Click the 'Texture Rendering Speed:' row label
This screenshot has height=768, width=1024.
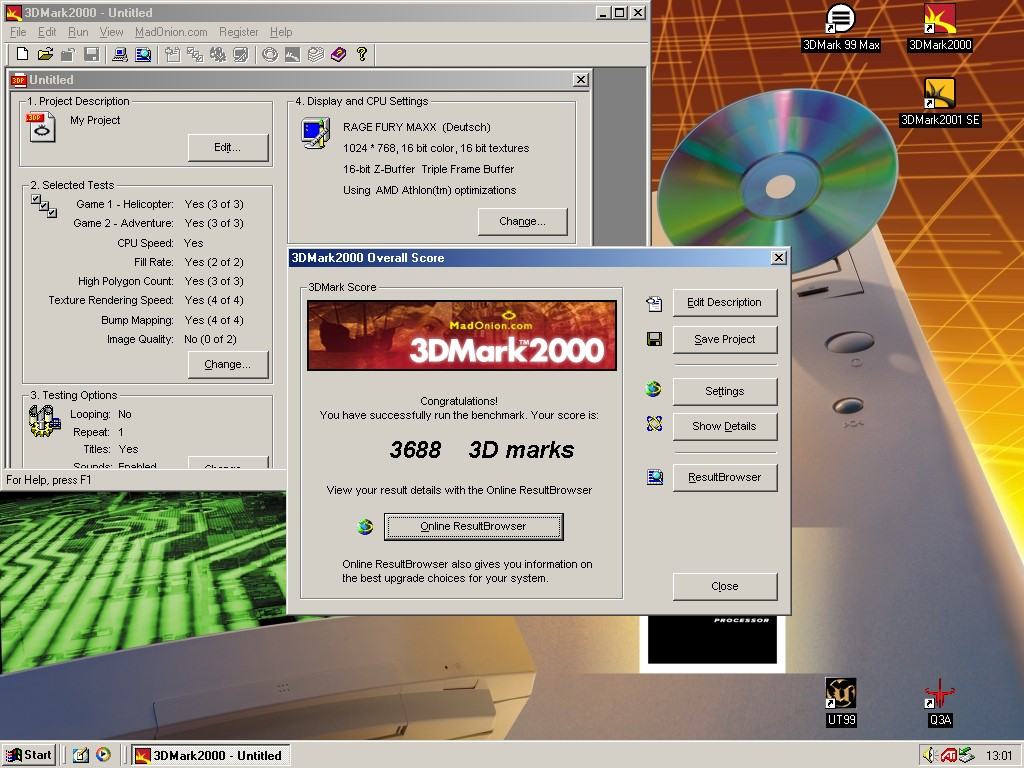(111, 300)
